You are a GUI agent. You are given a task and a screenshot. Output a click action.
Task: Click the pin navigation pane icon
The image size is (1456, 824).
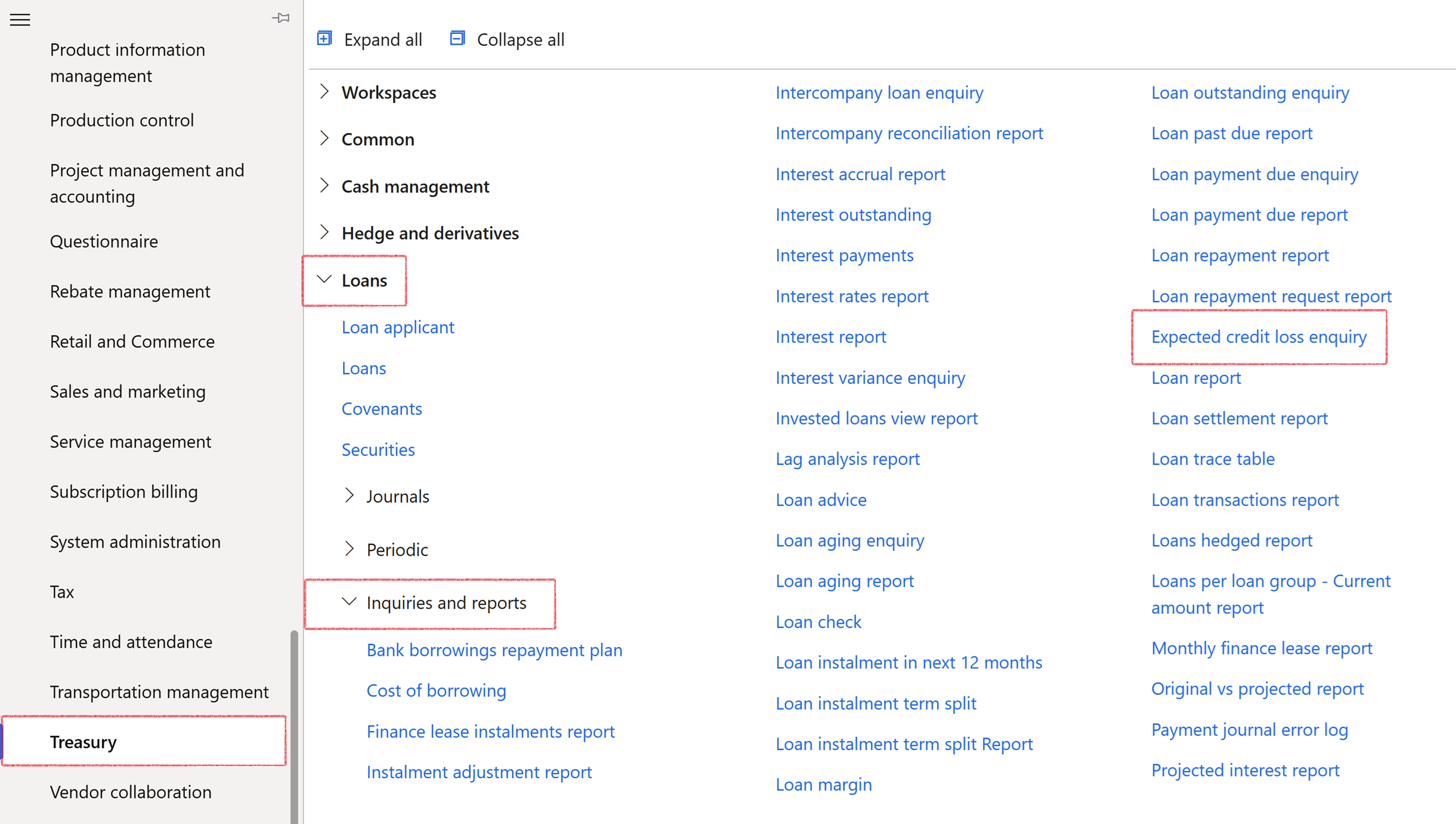coord(280,18)
